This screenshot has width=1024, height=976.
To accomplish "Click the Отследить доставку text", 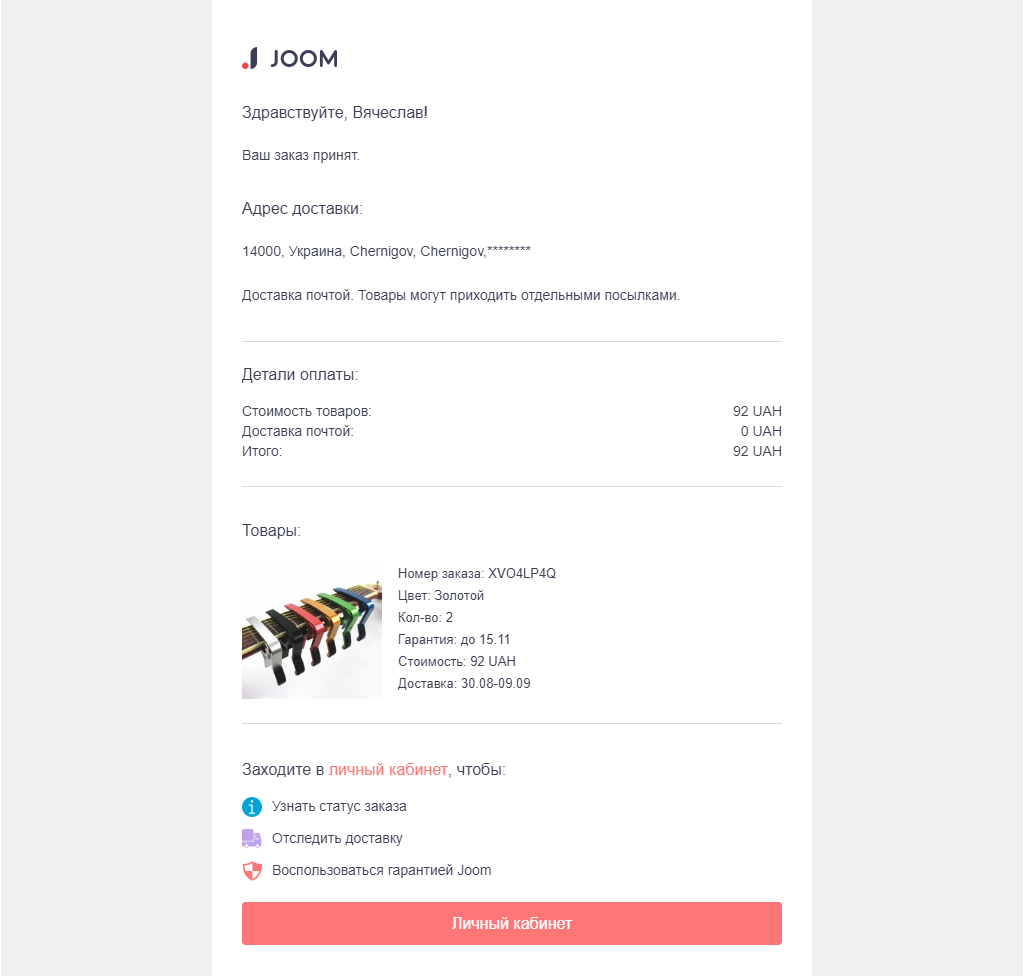I will [x=337, y=838].
